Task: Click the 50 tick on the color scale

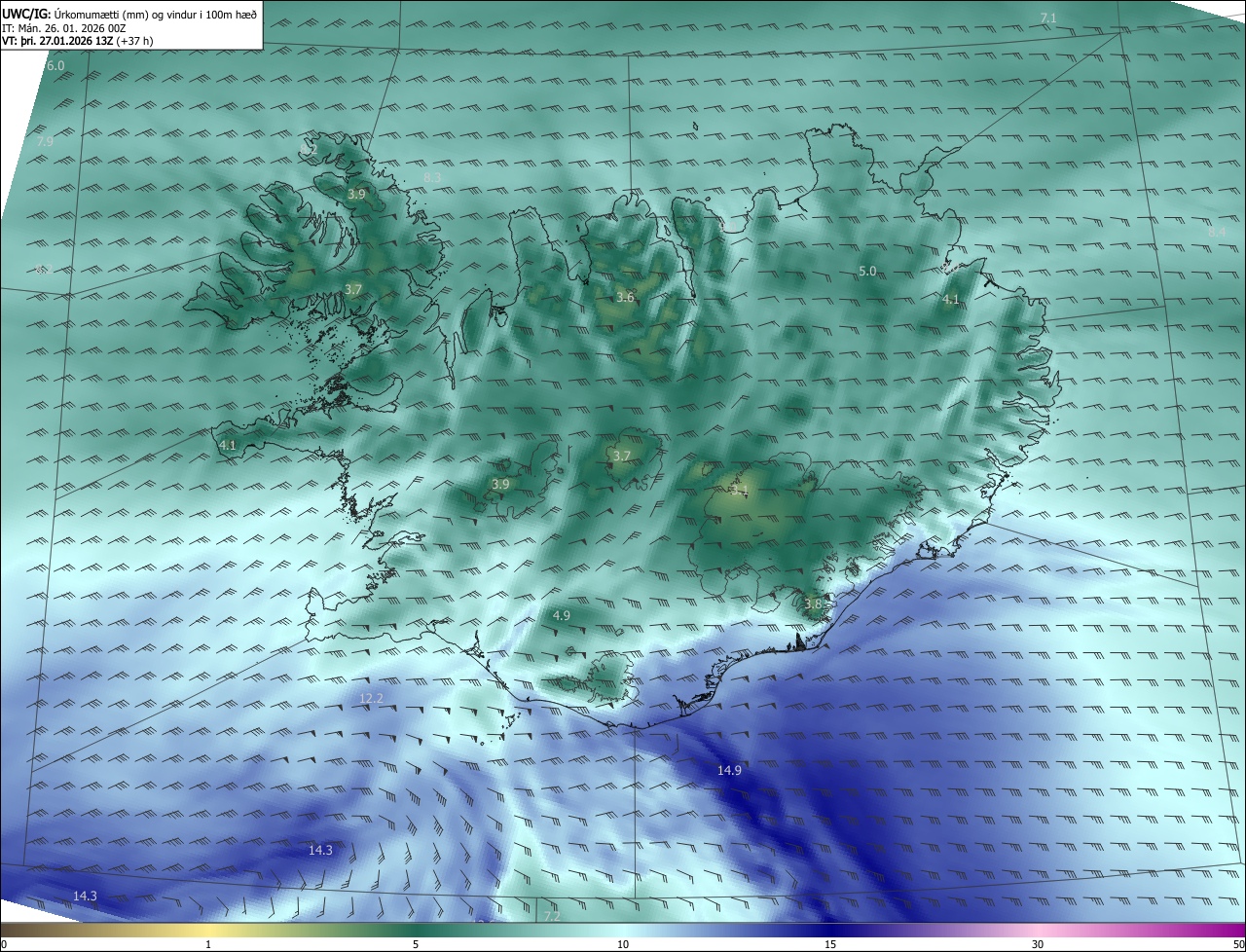Action: click(1238, 944)
